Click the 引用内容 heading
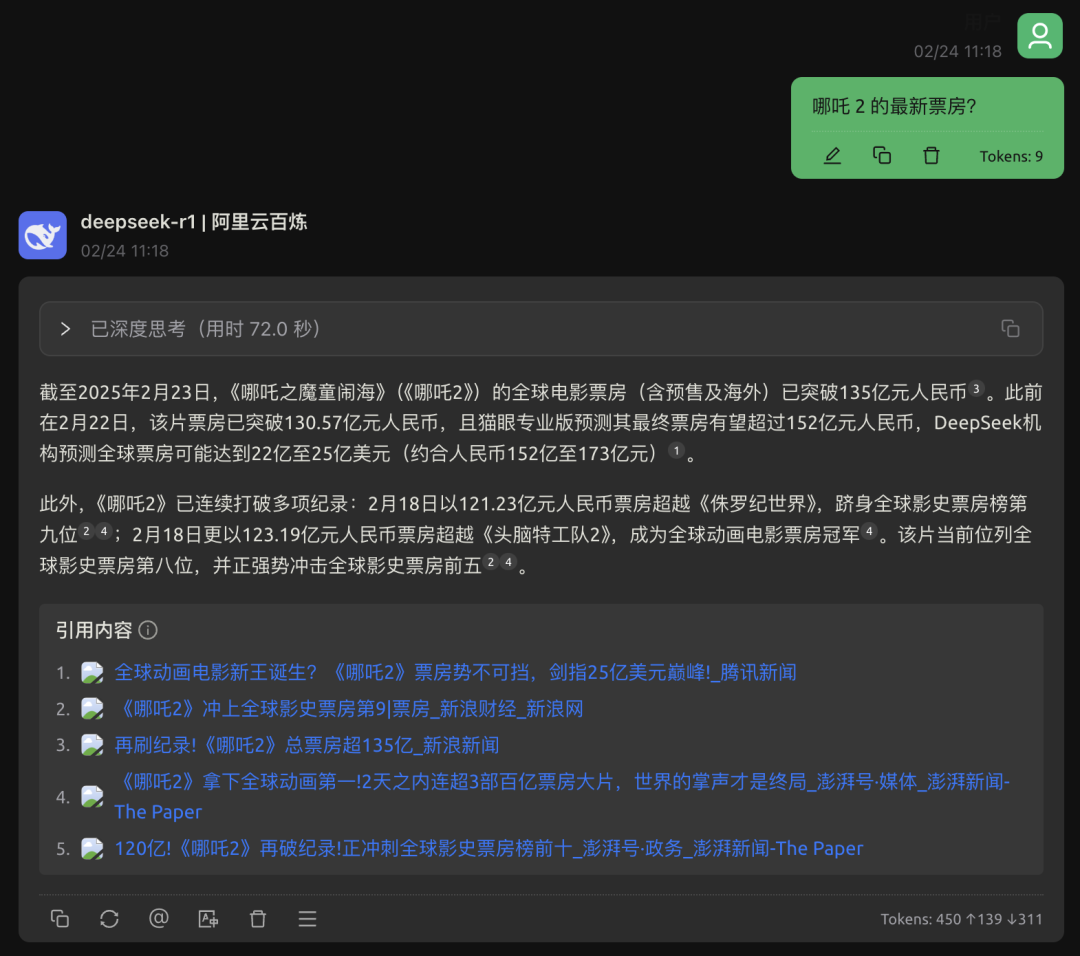 [x=94, y=630]
